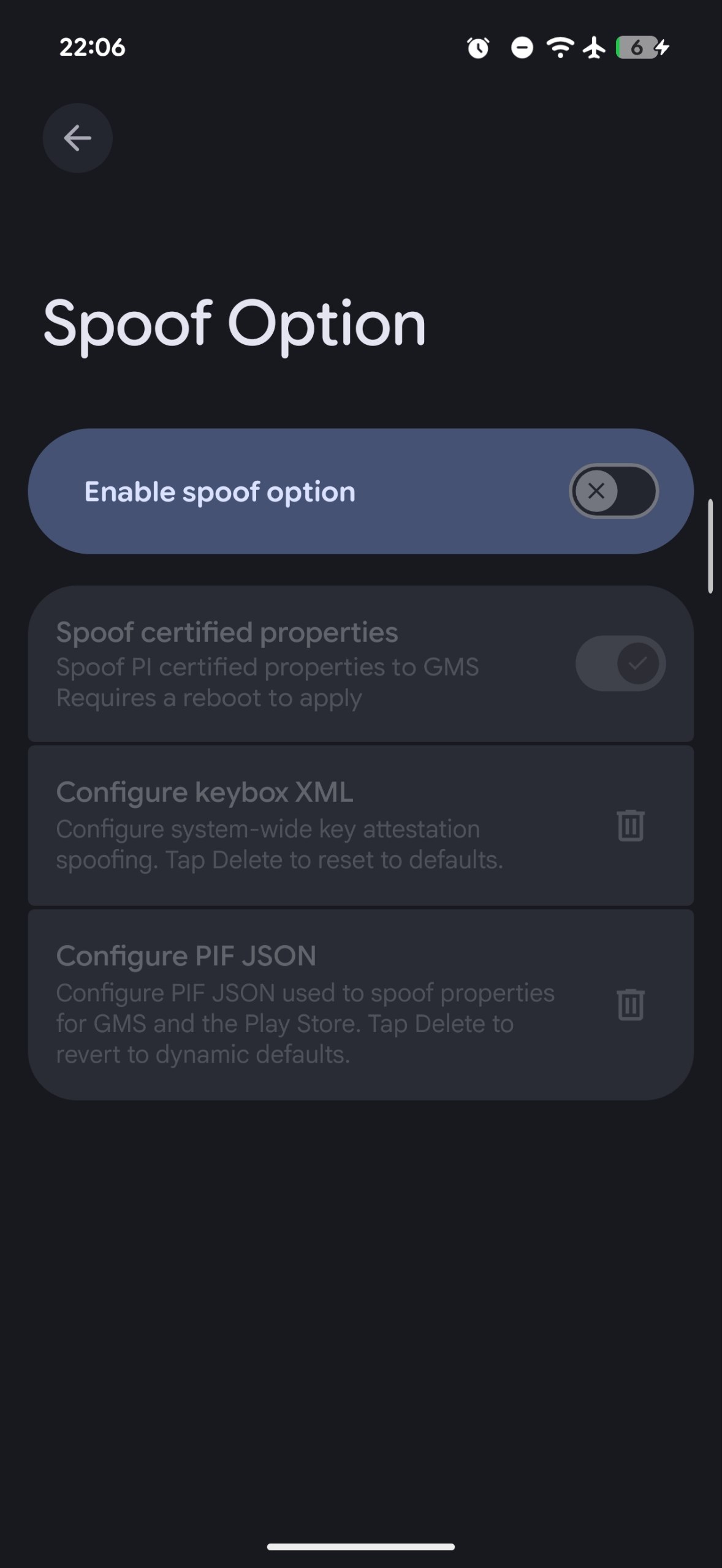The width and height of the screenshot is (722, 1568).
Task: Tap the alarm clock status icon
Action: click(x=478, y=47)
